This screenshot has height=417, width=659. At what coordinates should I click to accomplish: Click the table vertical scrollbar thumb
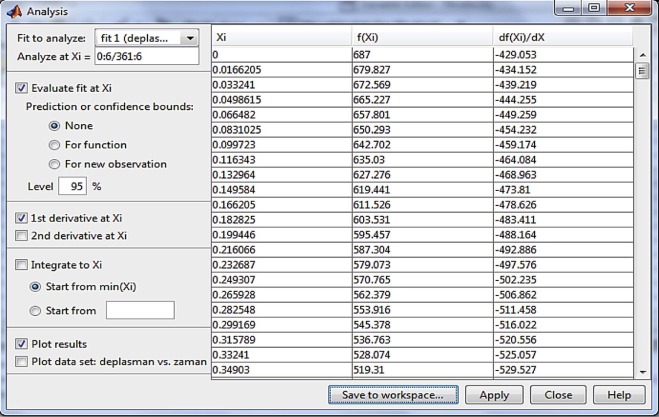[642, 71]
